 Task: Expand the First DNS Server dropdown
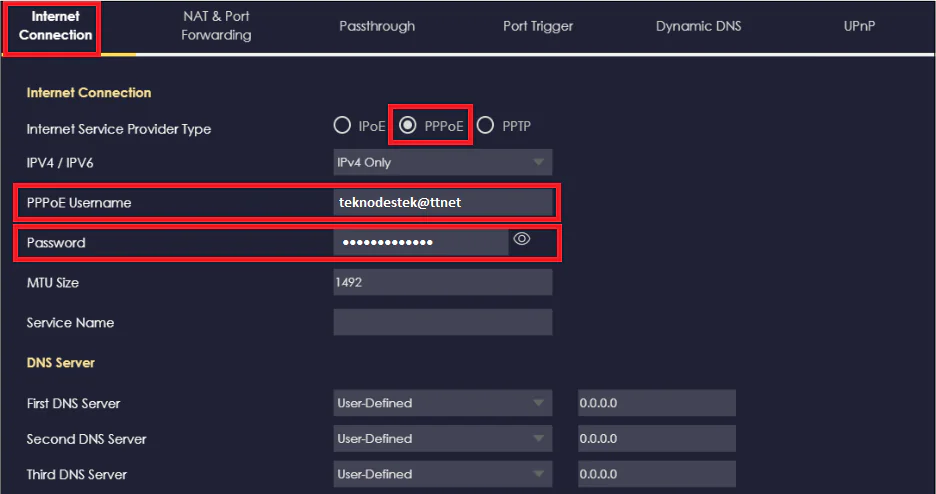[442, 403]
